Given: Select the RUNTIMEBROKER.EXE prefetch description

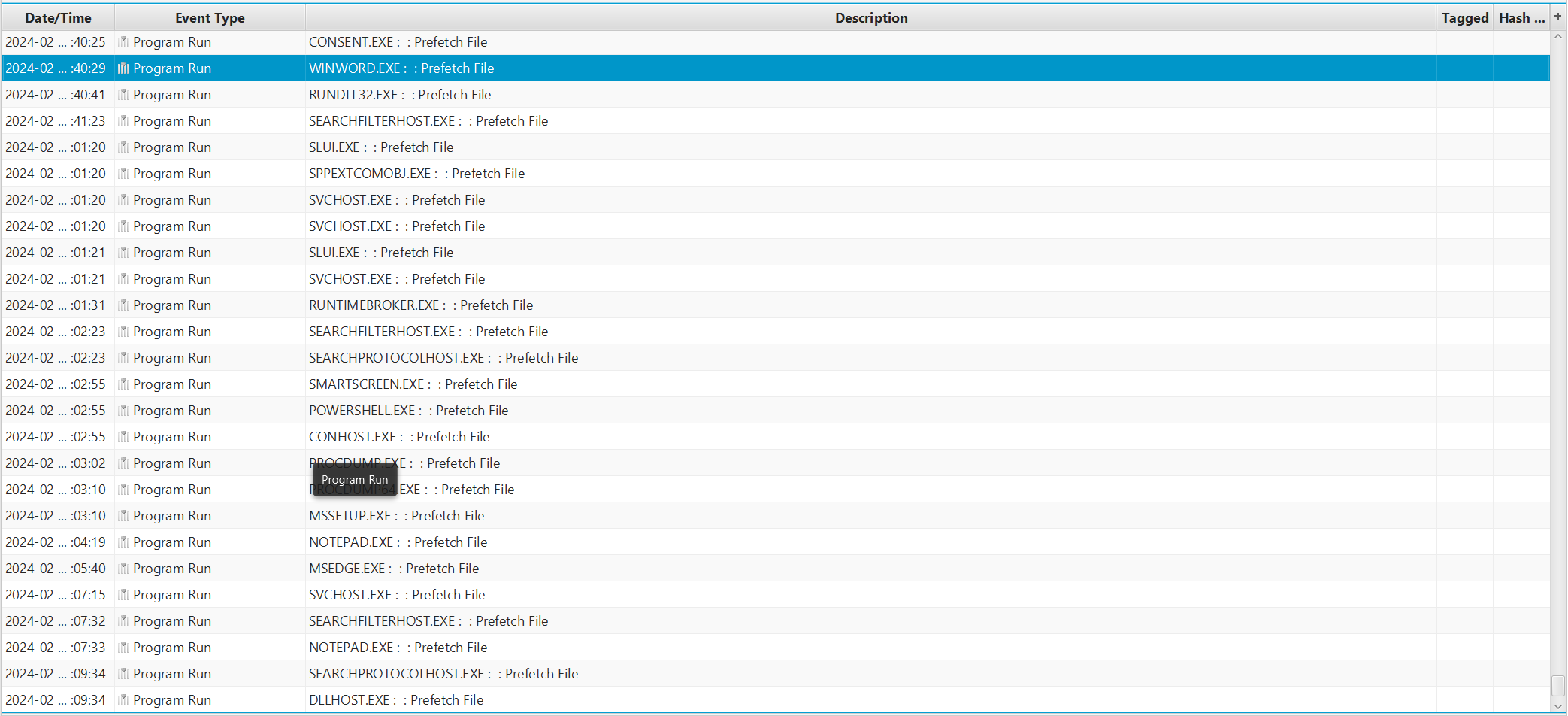Looking at the screenshot, I should click(421, 305).
